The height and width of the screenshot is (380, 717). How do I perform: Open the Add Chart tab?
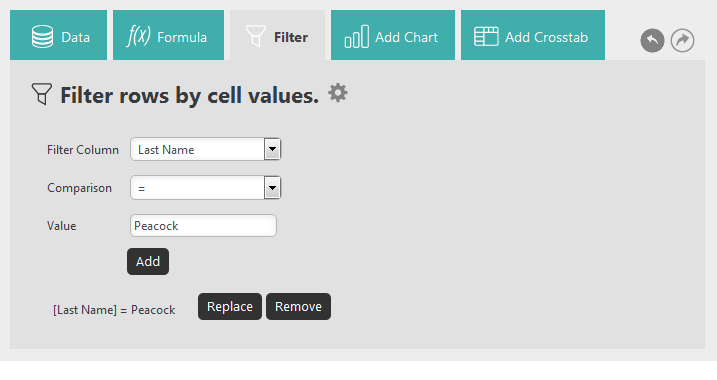[x=393, y=35]
